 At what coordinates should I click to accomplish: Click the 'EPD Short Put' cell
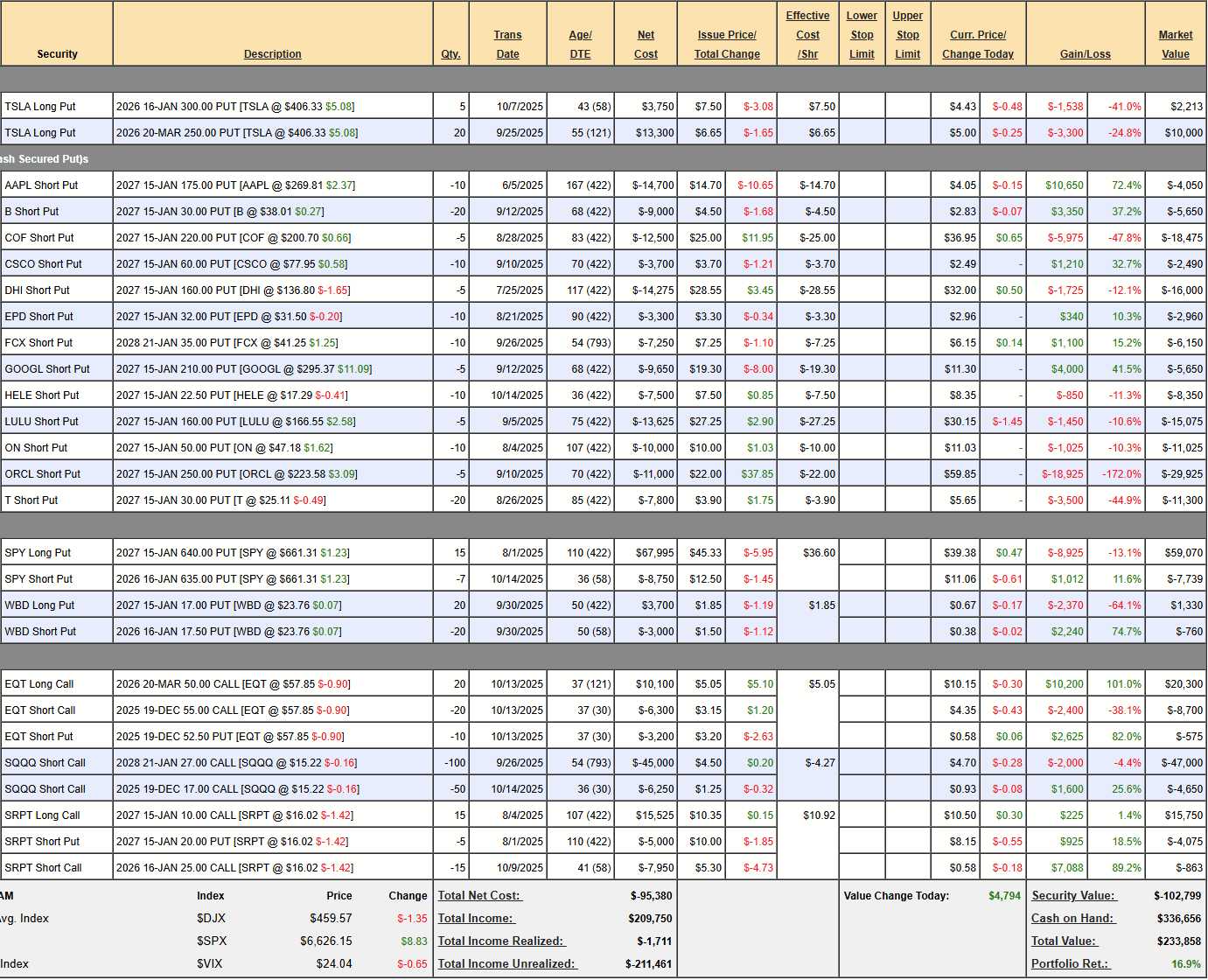pyautogui.click(x=57, y=316)
